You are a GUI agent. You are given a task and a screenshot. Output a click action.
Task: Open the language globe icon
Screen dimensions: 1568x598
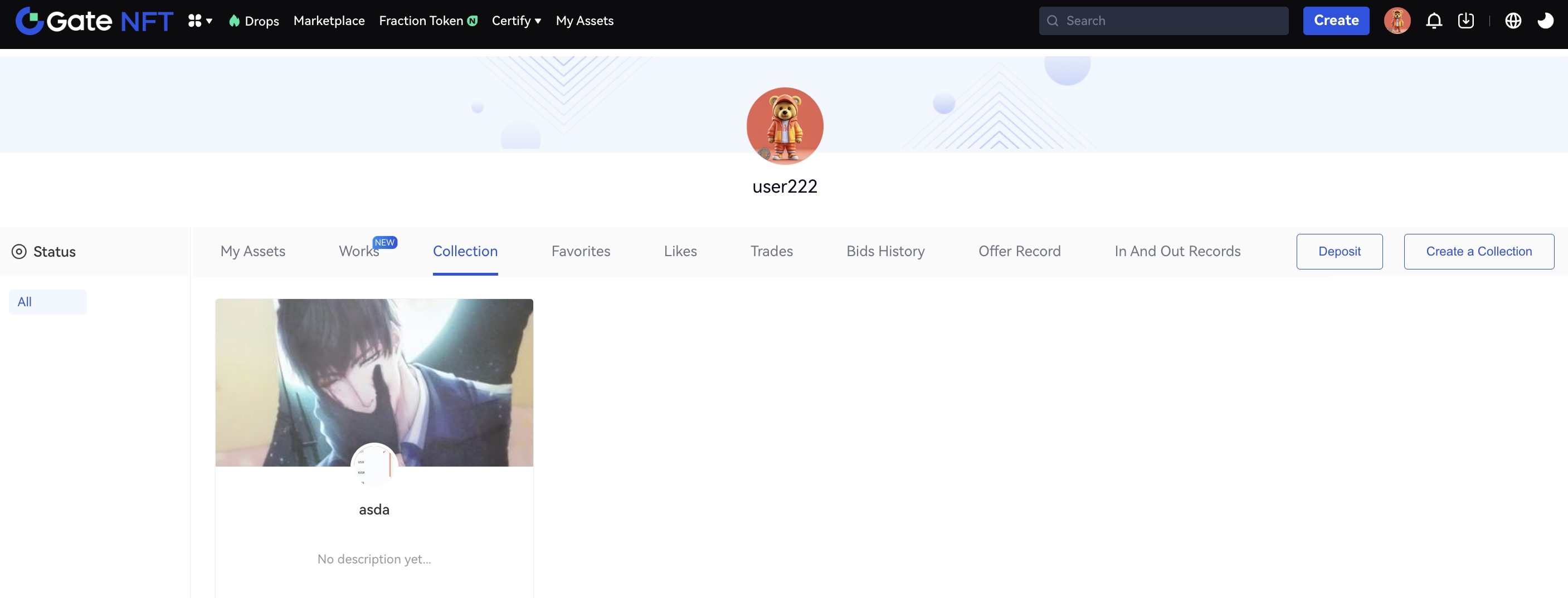1513,21
